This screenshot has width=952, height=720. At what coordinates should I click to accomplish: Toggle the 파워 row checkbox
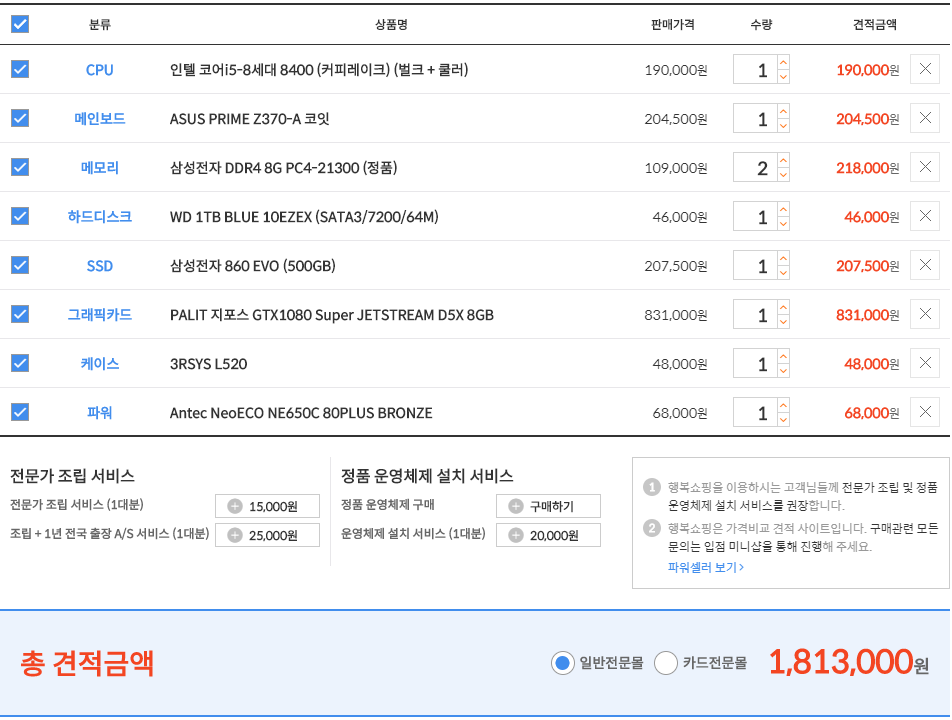click(20, 412)
